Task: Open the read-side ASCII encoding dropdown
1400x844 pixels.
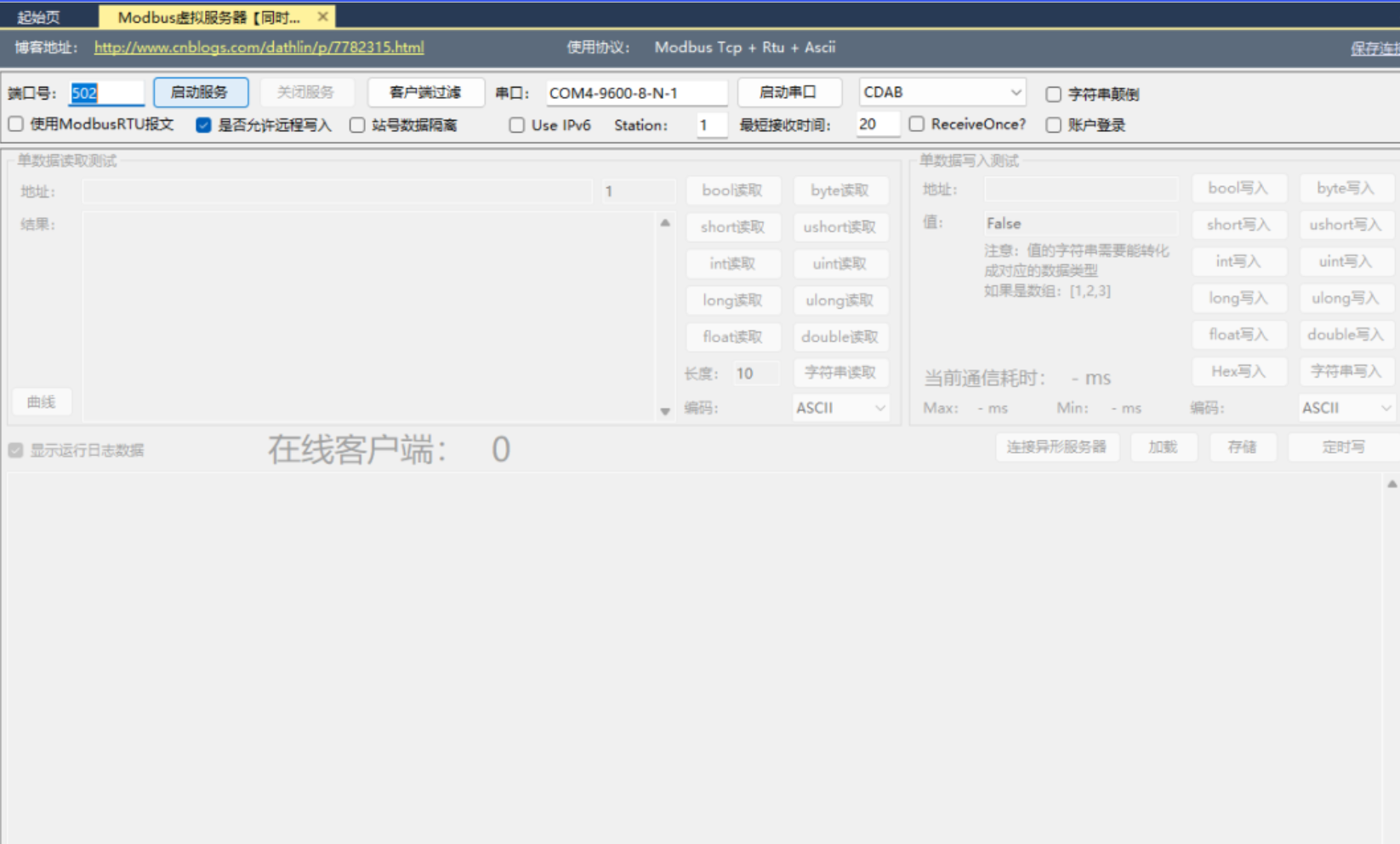Action: click(840, 408)
